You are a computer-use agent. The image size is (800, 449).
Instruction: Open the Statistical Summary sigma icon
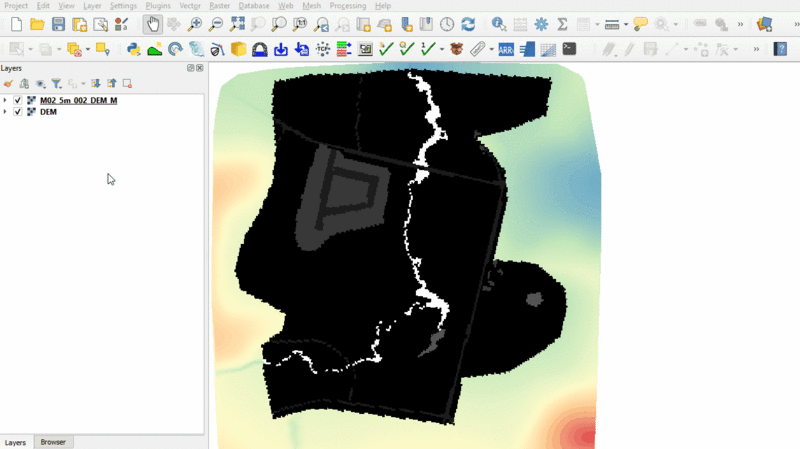coord(562,24)
